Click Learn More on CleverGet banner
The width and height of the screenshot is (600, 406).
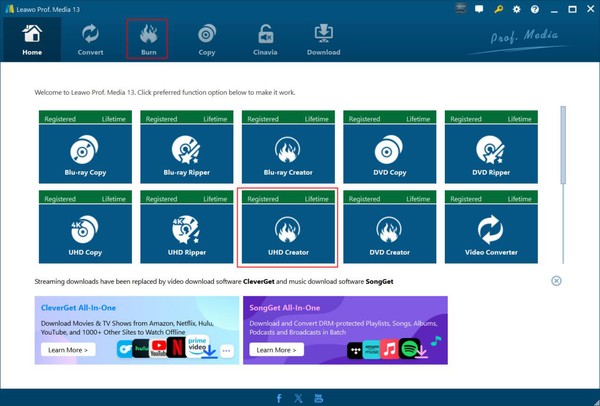point(68,350)
